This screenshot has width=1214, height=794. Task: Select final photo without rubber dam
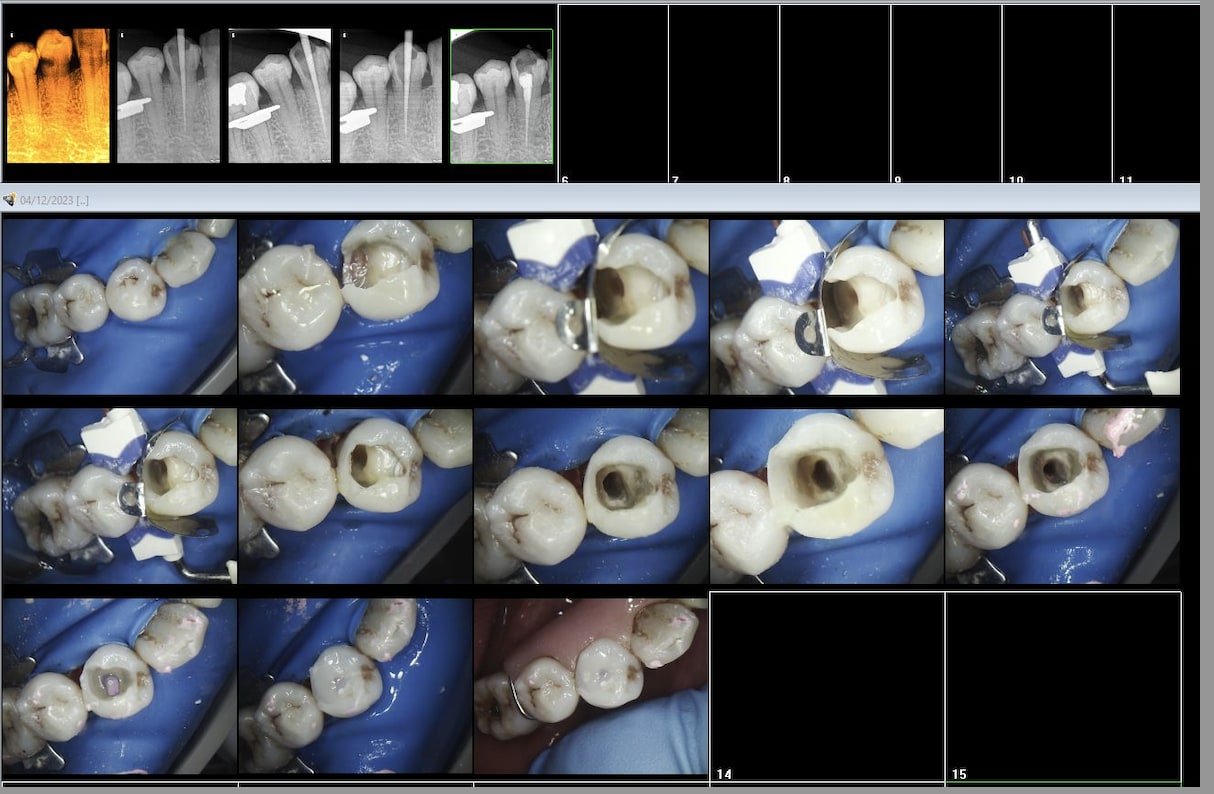click(590, 686)
